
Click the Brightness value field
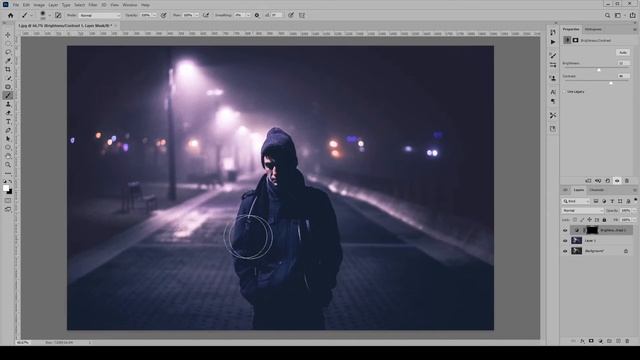point(623,63)
